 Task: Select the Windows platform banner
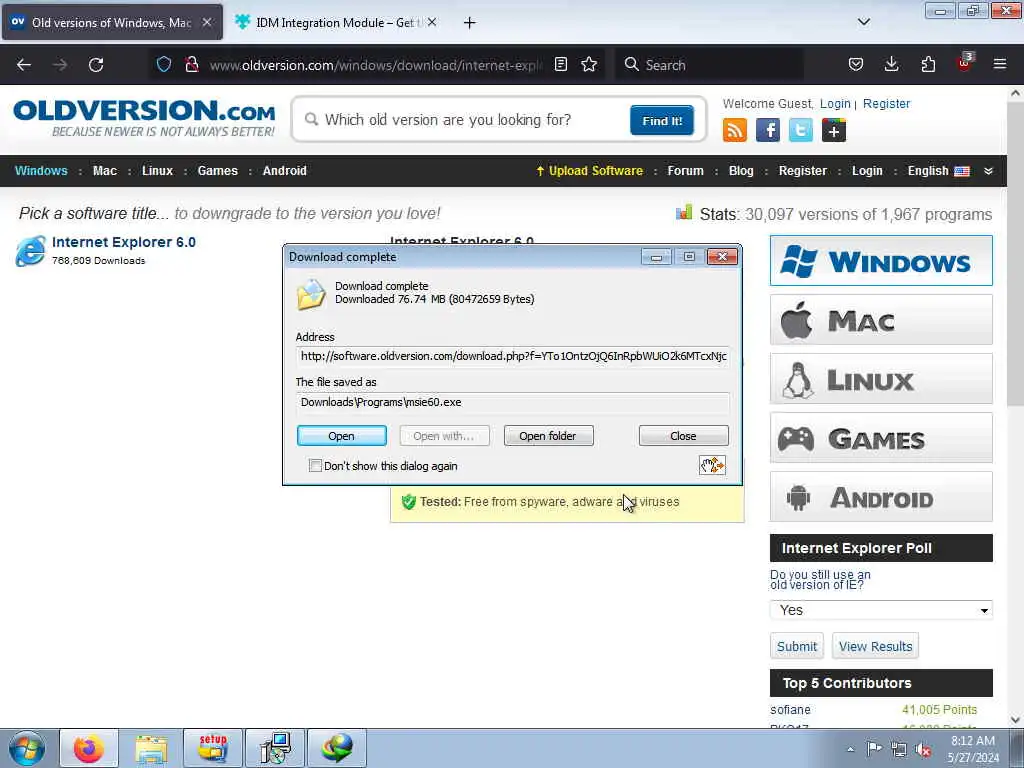coord(881,261)
